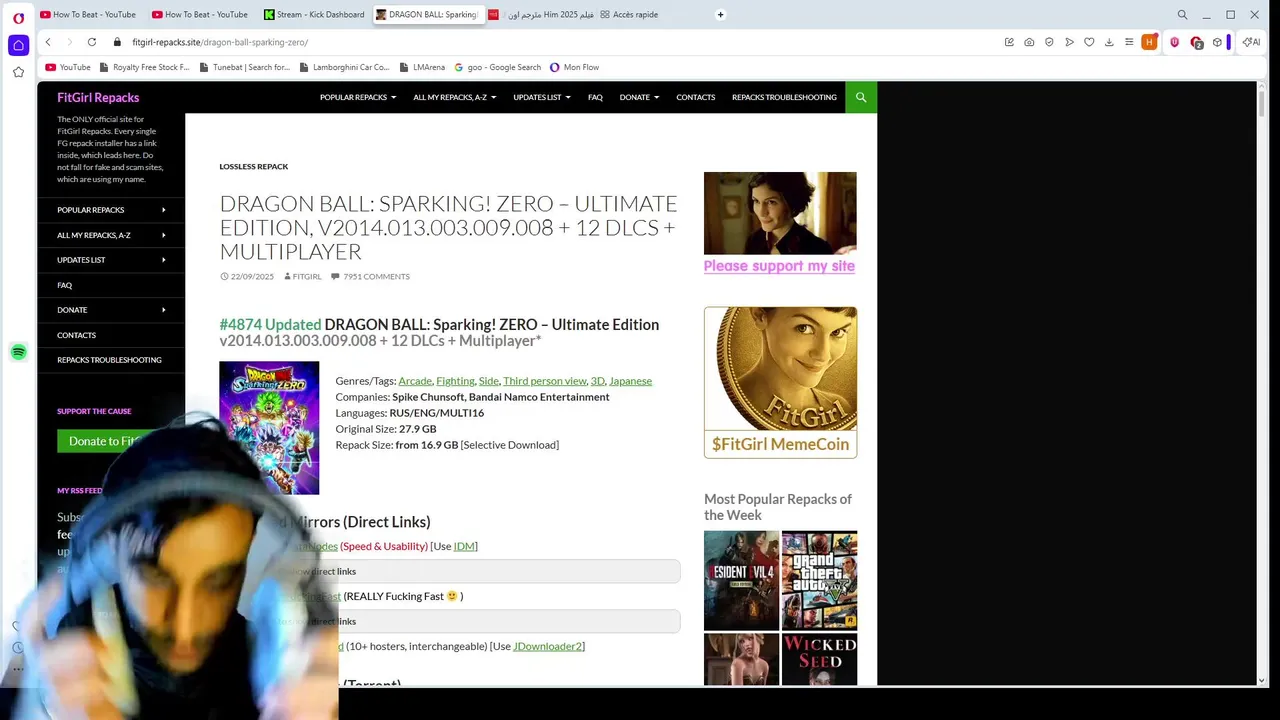
Task: Open the bookmarks star in Opera sidebar
Action: [x=18, y=72]
